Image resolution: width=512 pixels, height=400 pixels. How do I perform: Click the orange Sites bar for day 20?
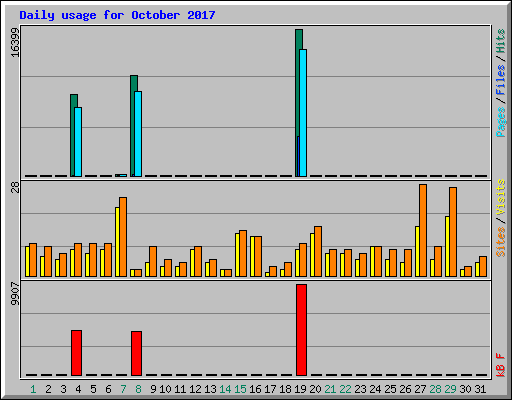318,251
